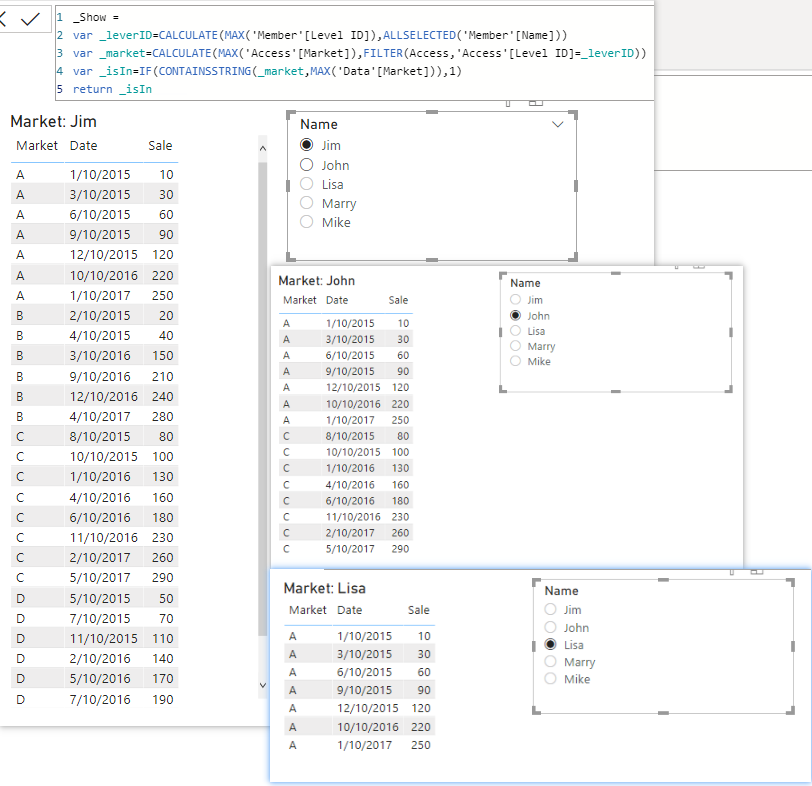Select the 12/10/2015 date in Lisa table

coord(368,708)
